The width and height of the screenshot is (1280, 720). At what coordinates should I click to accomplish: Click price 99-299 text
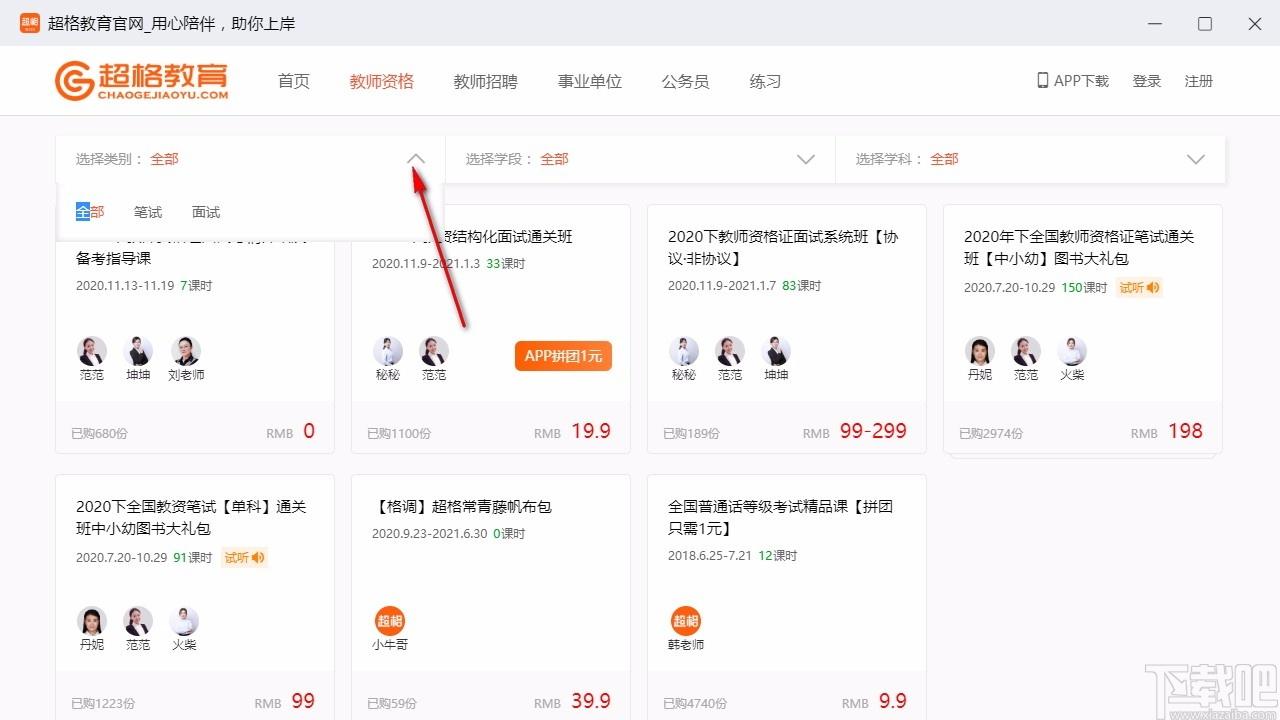(x=873, y=431)
